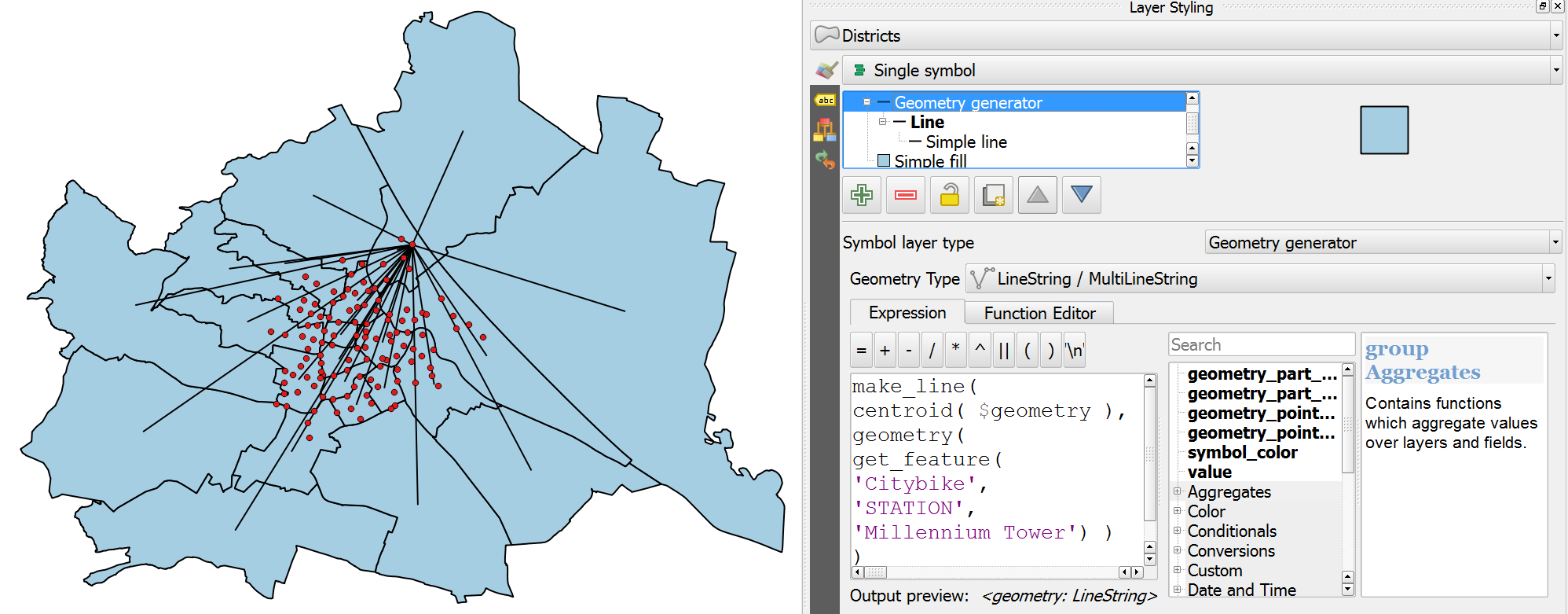Expand the Aggregates function group
The width and height of the screenshot is (1568, 614).
[1178, 491]
